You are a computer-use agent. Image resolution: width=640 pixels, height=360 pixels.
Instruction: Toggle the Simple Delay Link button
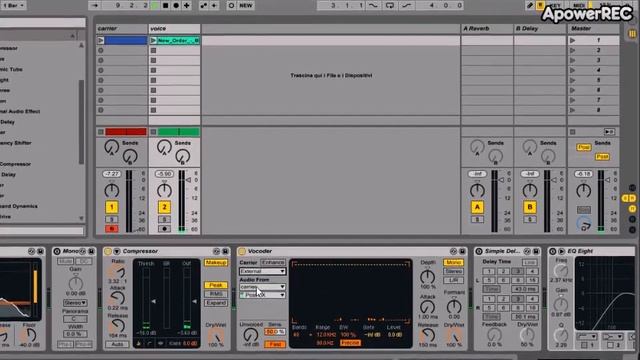pos(529,262)
